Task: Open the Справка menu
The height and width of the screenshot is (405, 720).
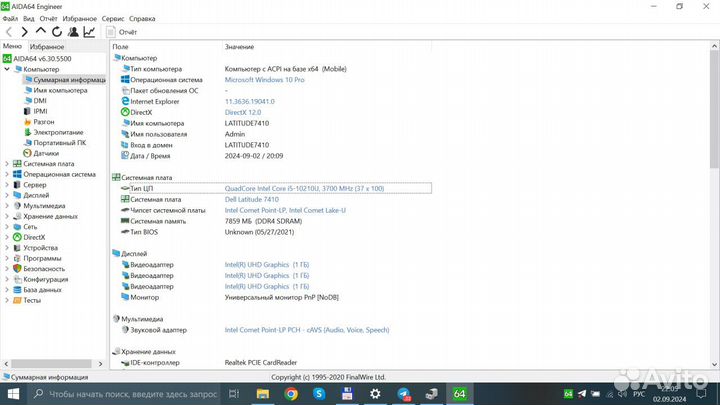Action: coord(142,19)
